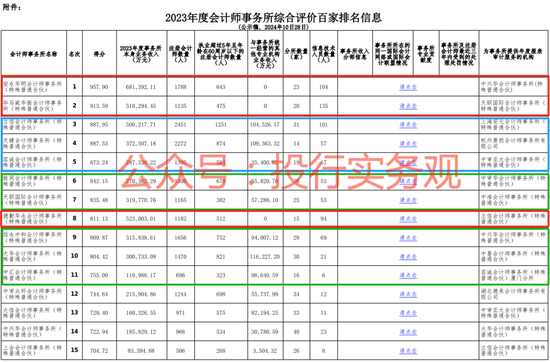
Task: Select score value 704.72
Action: pos(99,351)
